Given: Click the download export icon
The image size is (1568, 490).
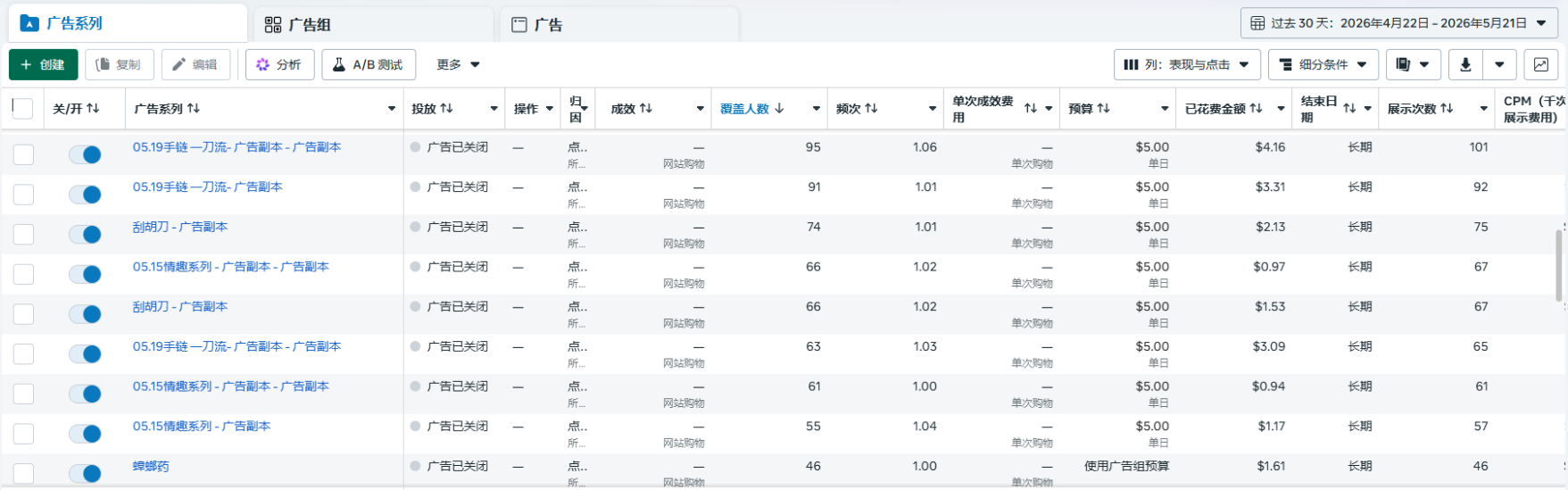Looking at the screenshot, I should [x=1465, y=64].
